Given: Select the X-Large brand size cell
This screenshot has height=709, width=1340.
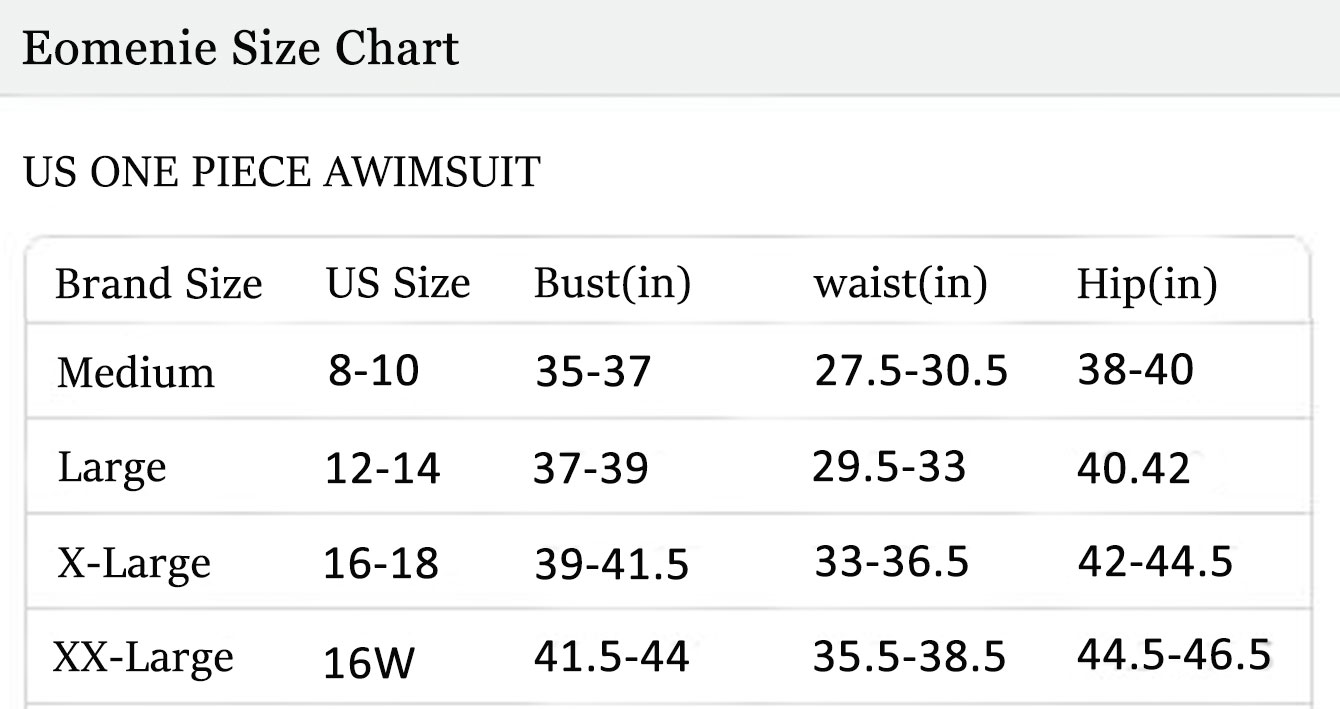Looking at the screenshot, I should [x=134, y=564].
